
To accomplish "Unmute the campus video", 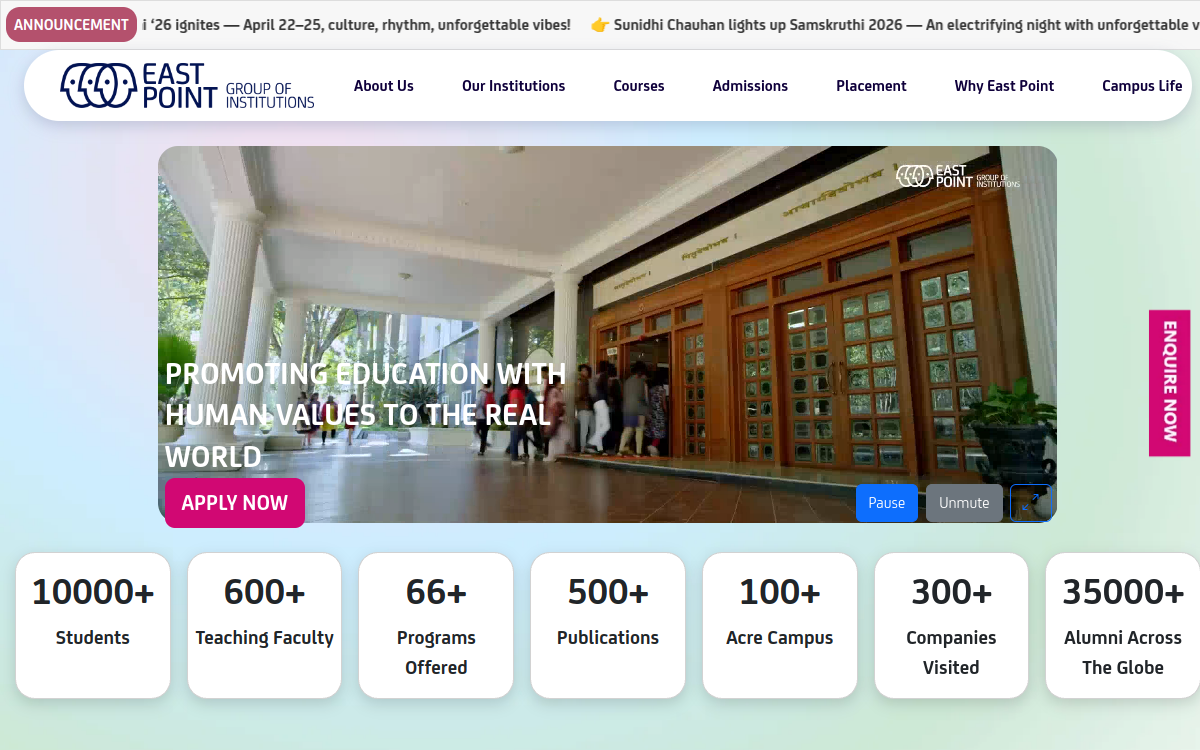I will [964, 503].
